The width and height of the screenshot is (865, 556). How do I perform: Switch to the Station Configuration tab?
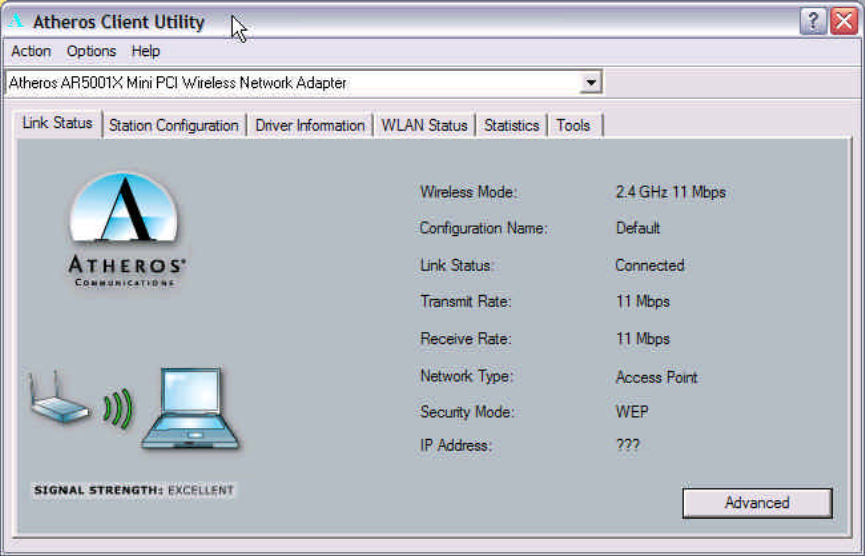pyautogui.click(x=174, y=126)
